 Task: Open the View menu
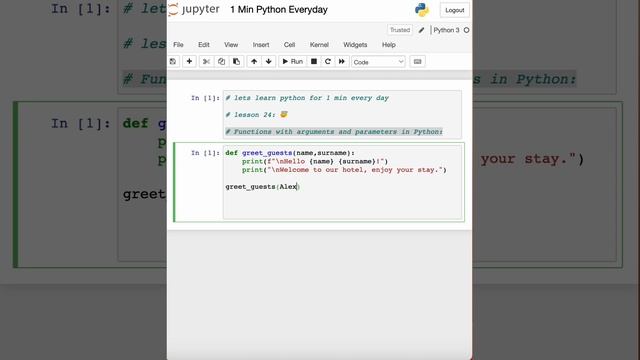[231, 45]
